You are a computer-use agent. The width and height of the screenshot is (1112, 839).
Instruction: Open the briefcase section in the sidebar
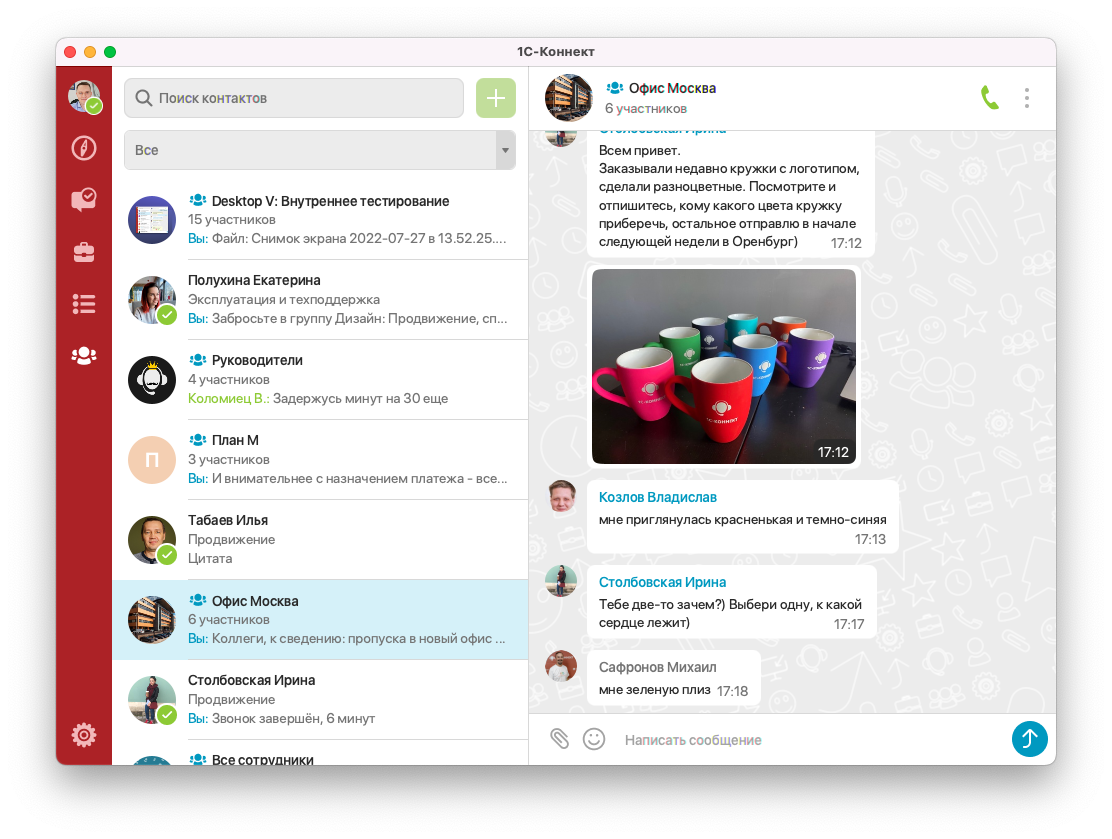coord(84,252)
